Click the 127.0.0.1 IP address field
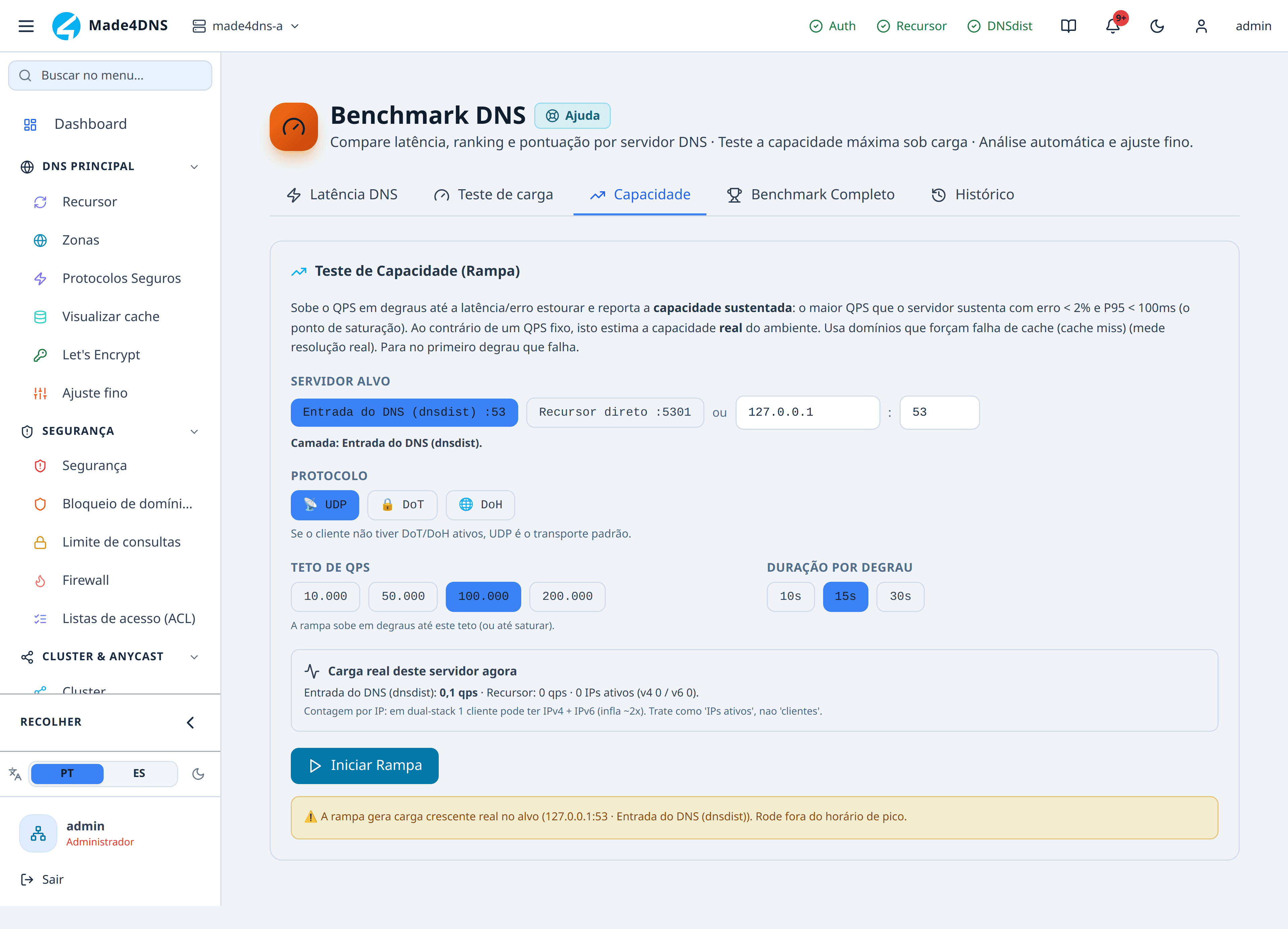 [x=808, y=413]
